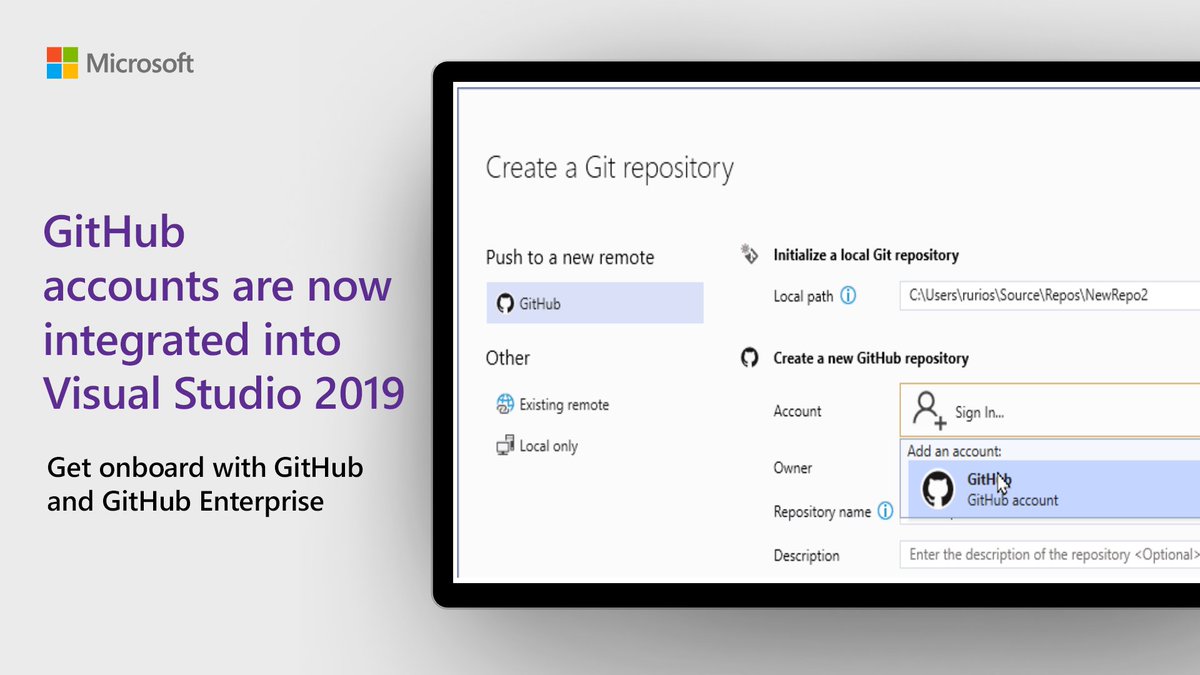Click the Existing remote globe icon
Screen dimensions: 1200x675
click(x=505, y=405)
